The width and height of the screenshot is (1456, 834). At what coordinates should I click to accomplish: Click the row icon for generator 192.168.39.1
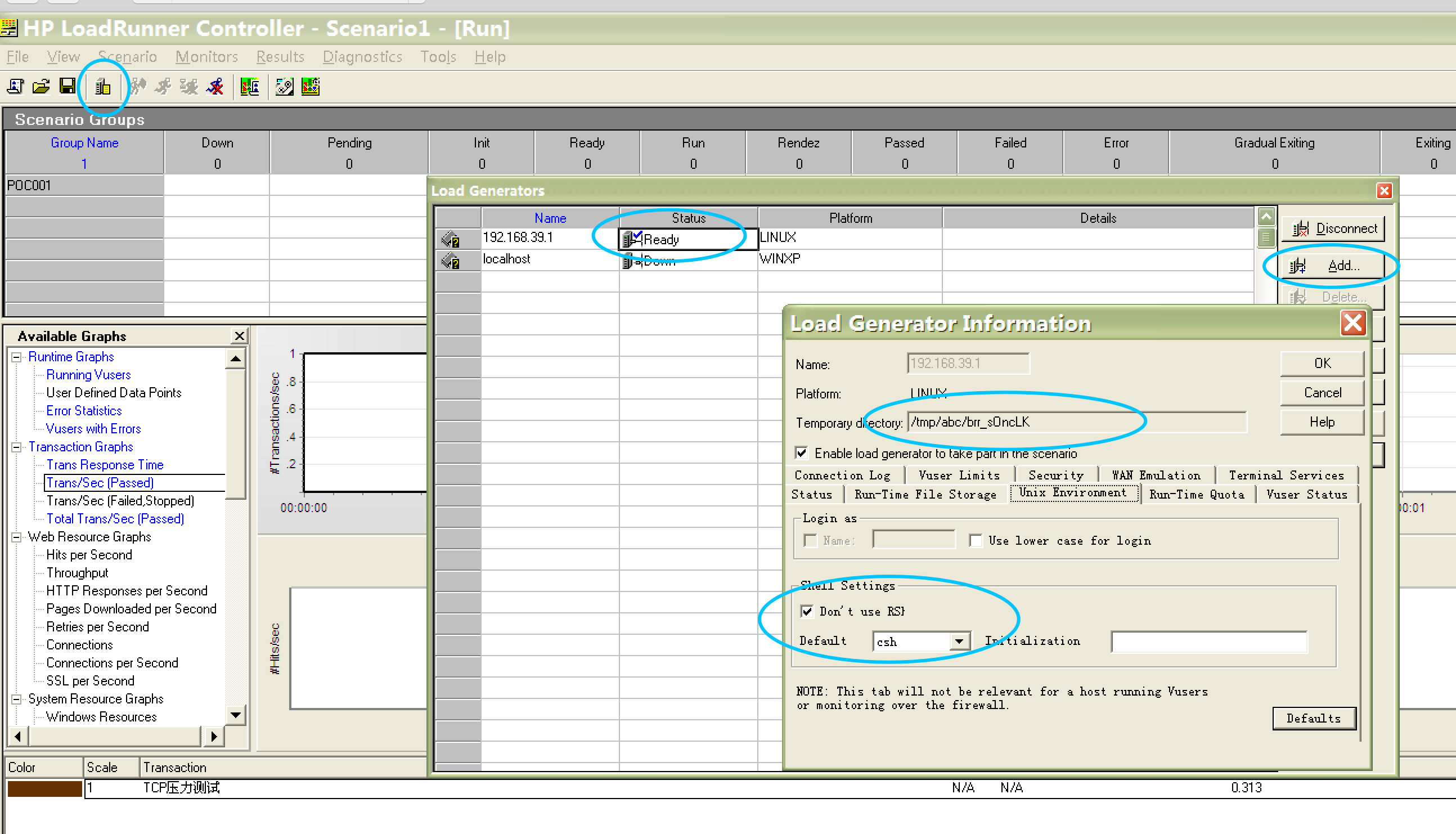click(x=451, y=239)
